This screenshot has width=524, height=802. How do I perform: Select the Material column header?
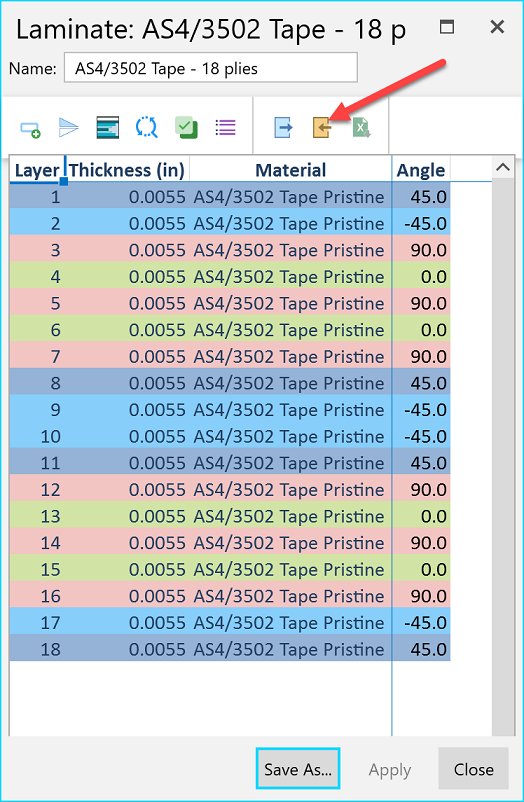pos(290,170)
